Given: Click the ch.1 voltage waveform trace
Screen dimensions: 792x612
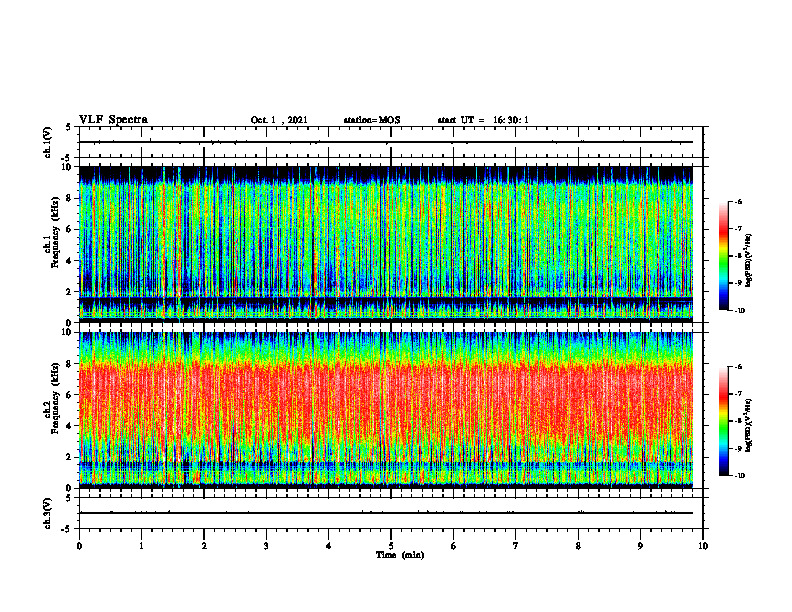Looking at the screenshot, I should click(x=386, y=142).
